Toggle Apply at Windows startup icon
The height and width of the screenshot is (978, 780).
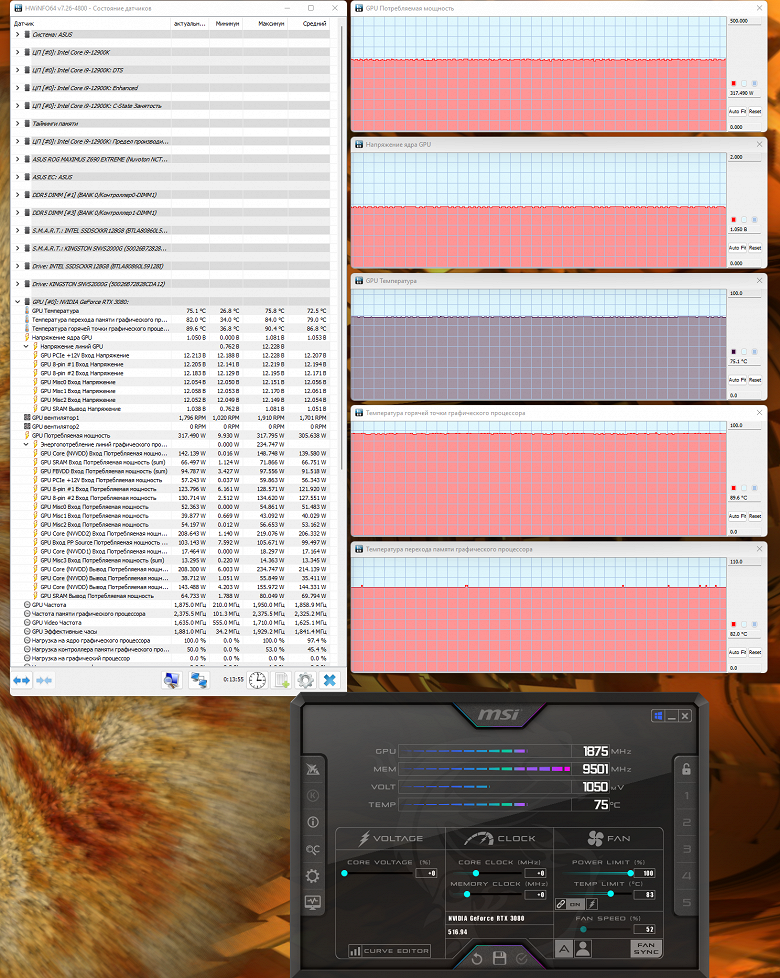[x=658, y=716]
